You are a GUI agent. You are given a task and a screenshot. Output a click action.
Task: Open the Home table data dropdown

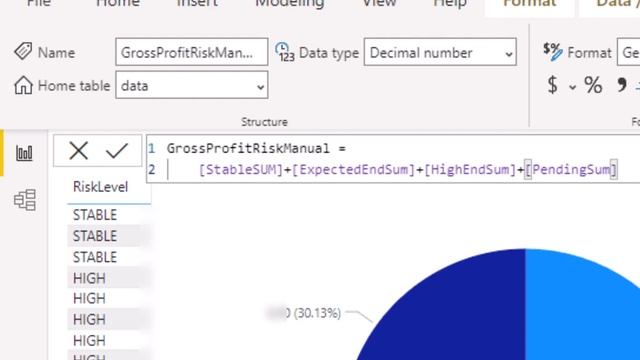pyautogui.click(x=191, y=85)
